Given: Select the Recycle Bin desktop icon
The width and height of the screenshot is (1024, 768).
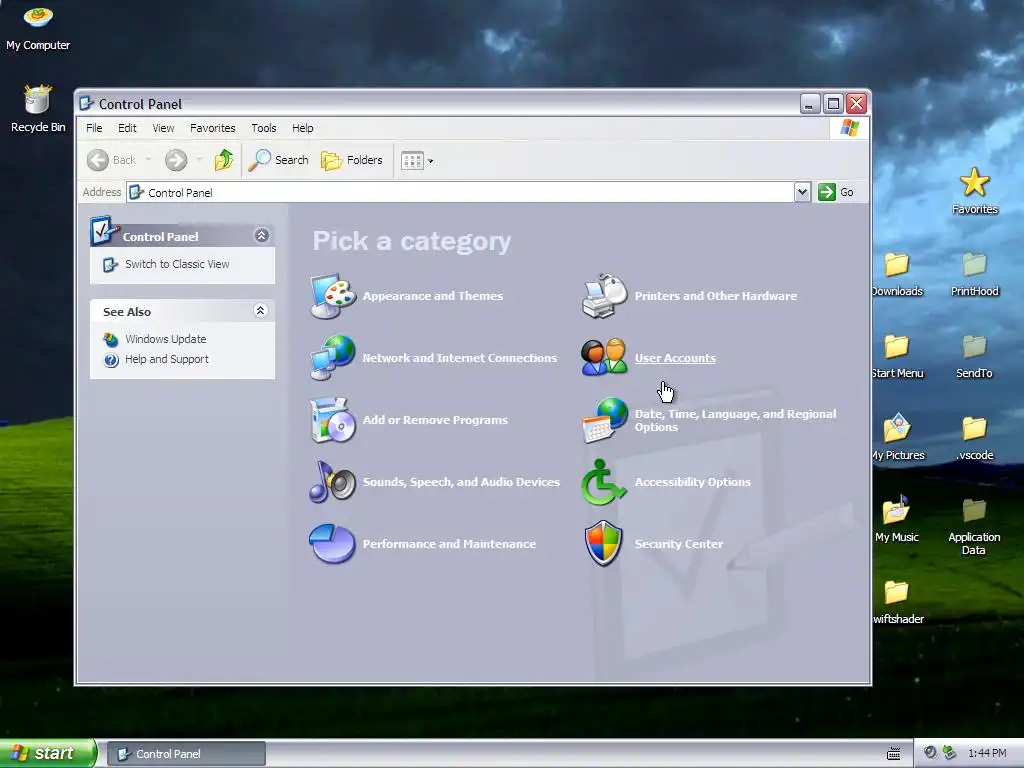Looking at the screenshot, I should [38, 109].
